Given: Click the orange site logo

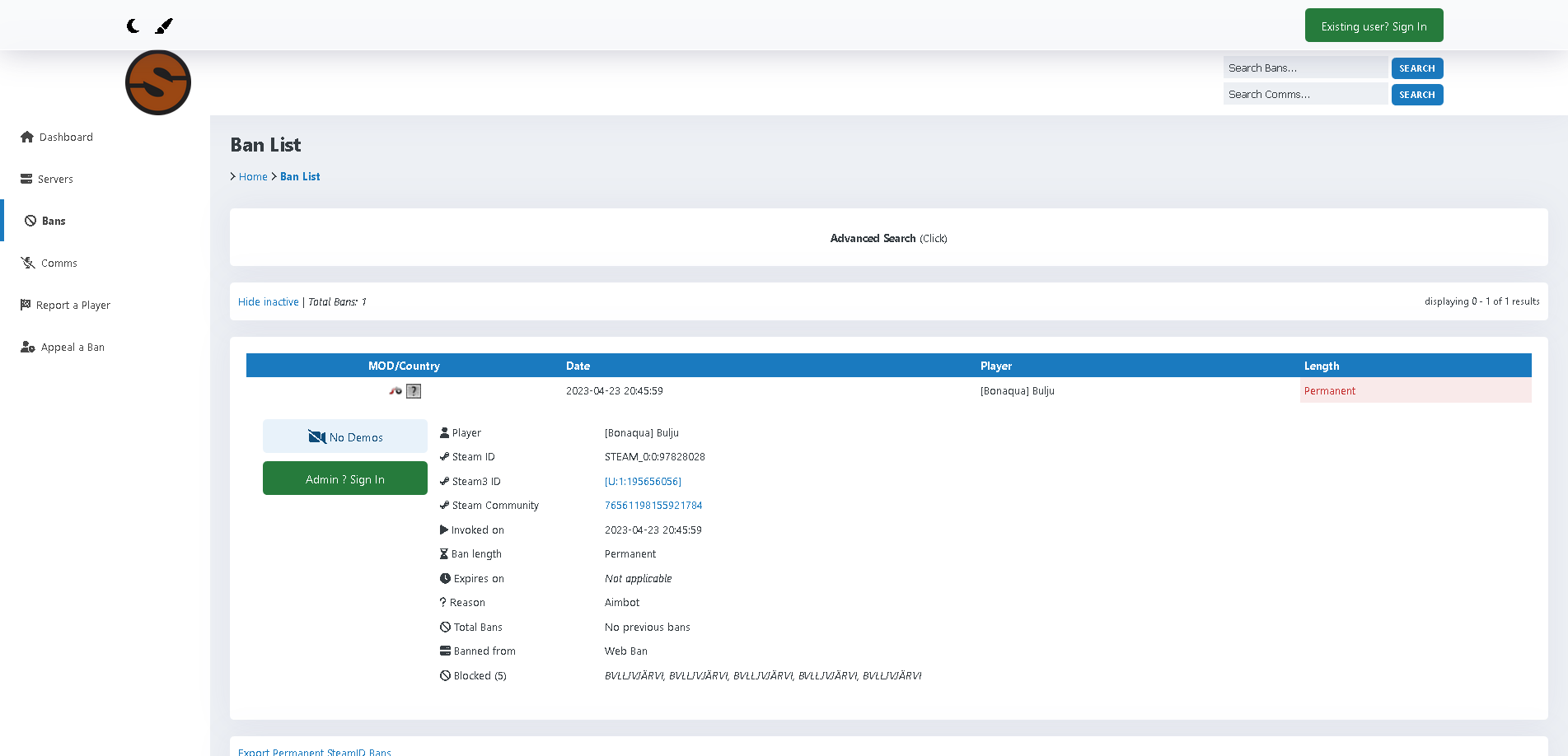Looking at the screenshot, I should 158,82.
